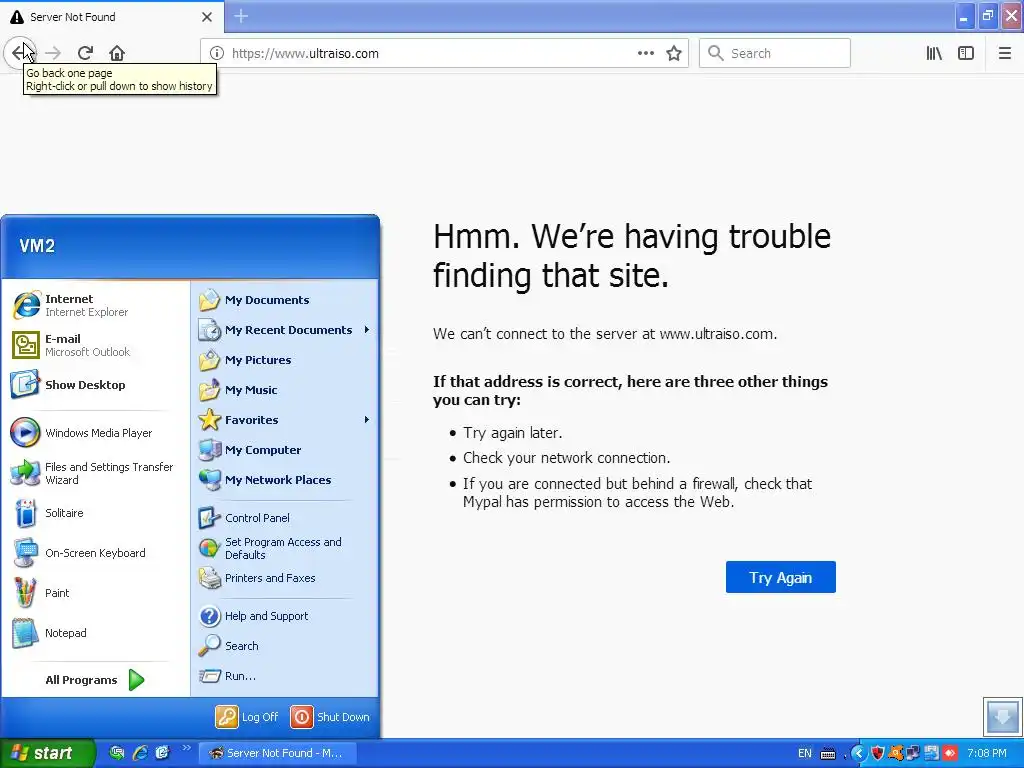Open E-mail Microsoft Outlook entry
The width and height of the screenshot is (1024, 768).
(x=96, y=345)
